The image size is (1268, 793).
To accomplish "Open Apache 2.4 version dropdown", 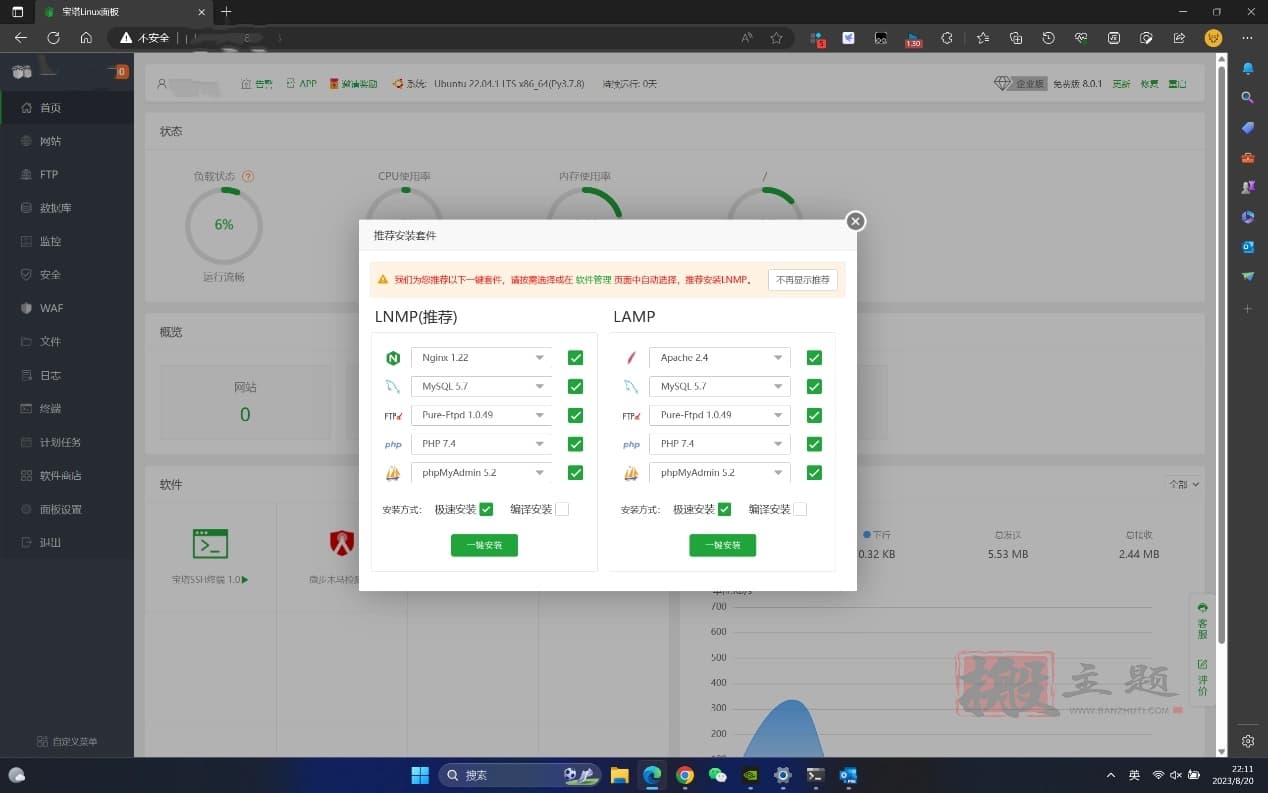I will pyautogui.click(x=719, y=358).
